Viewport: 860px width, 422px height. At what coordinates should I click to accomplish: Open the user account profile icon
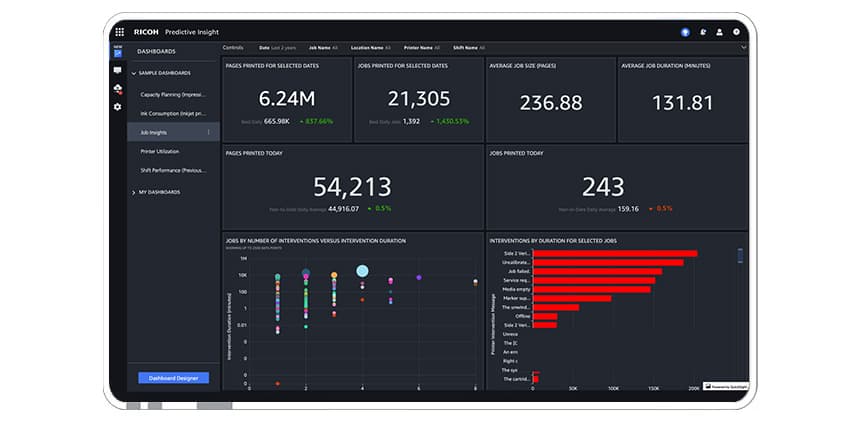pos(719,32)
